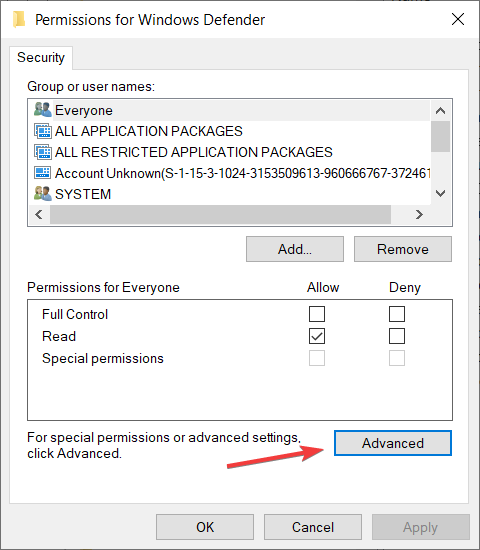The height and width of the screenshot is (550, 480).
Task: Open Advanced permission settings
Action: 393,443
